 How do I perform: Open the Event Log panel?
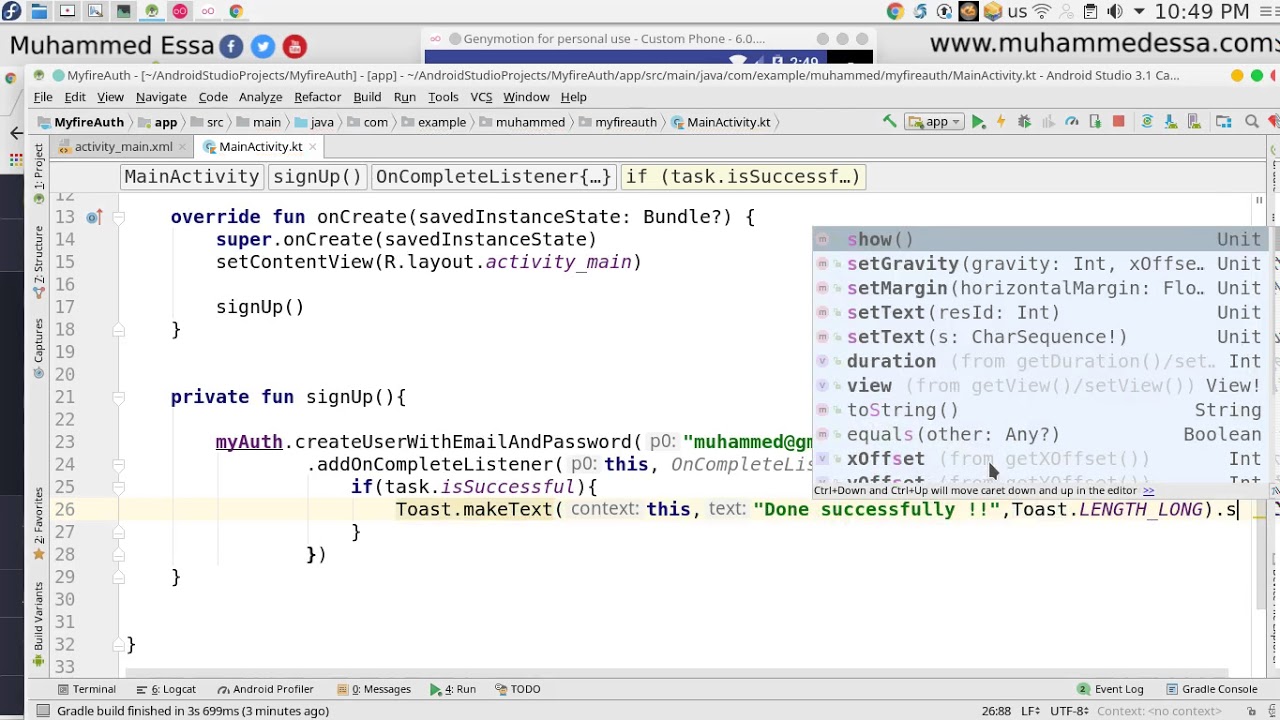click(x=1110, y=689)
